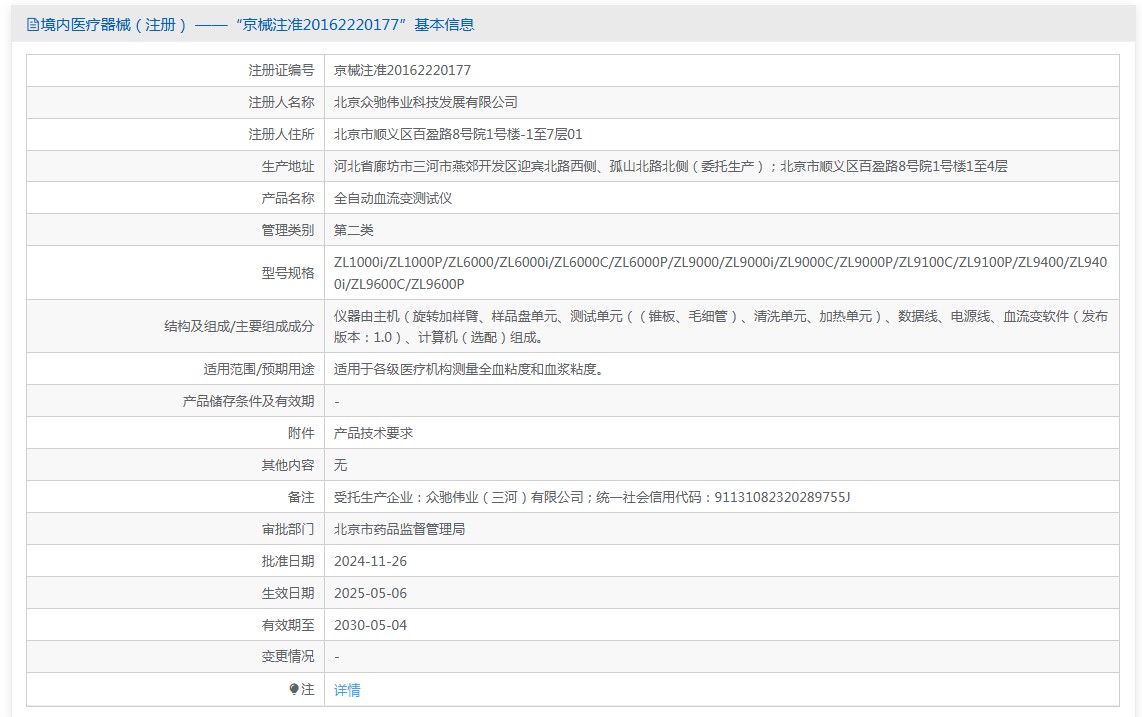
Task: Click the 生产地址 row label
Action: coord(288,167)
